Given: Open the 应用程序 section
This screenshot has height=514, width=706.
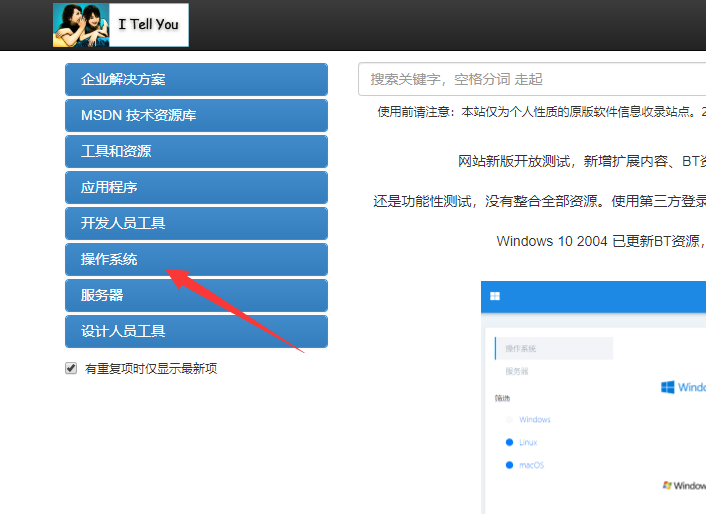Looking at the screenshot, I should click(x=196, y=188).
